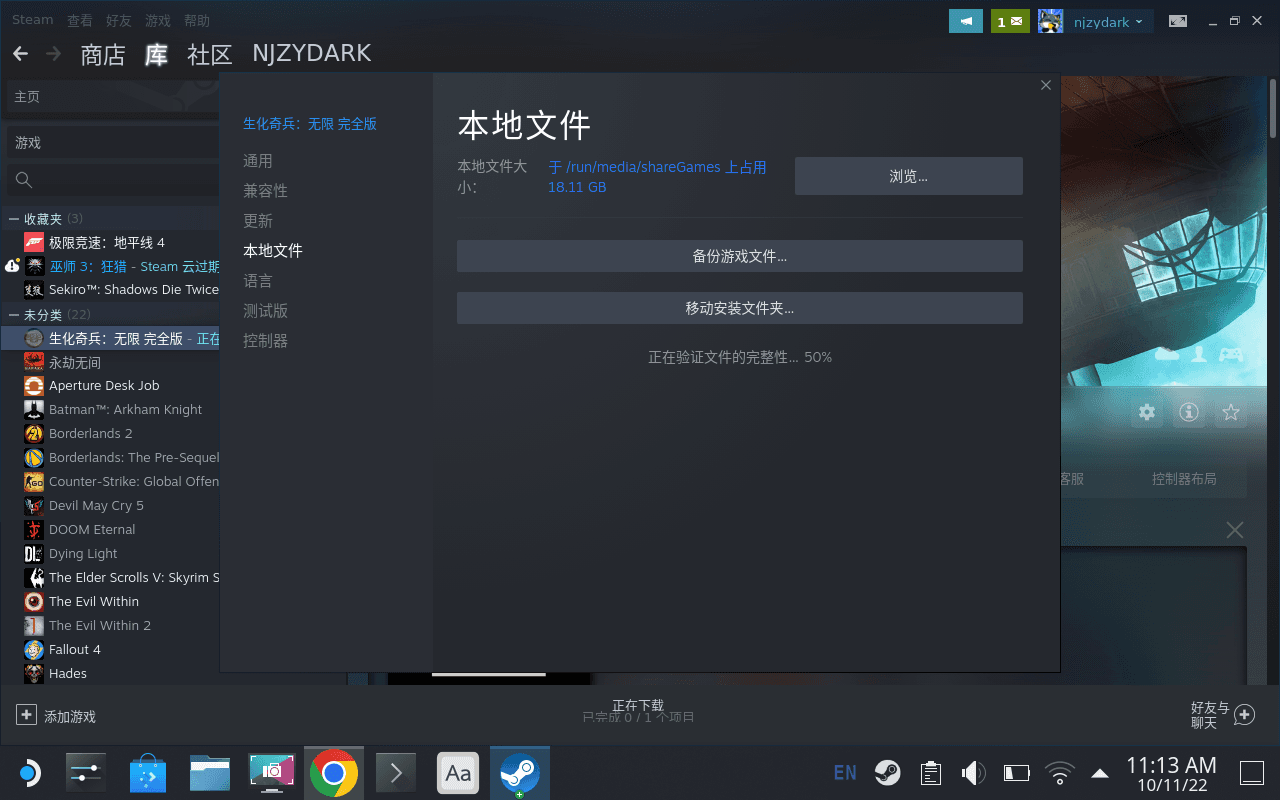Click the 浏览... browse button
Screen dimensions: 1280x800
pyautogui.click(x=909, y=176)
